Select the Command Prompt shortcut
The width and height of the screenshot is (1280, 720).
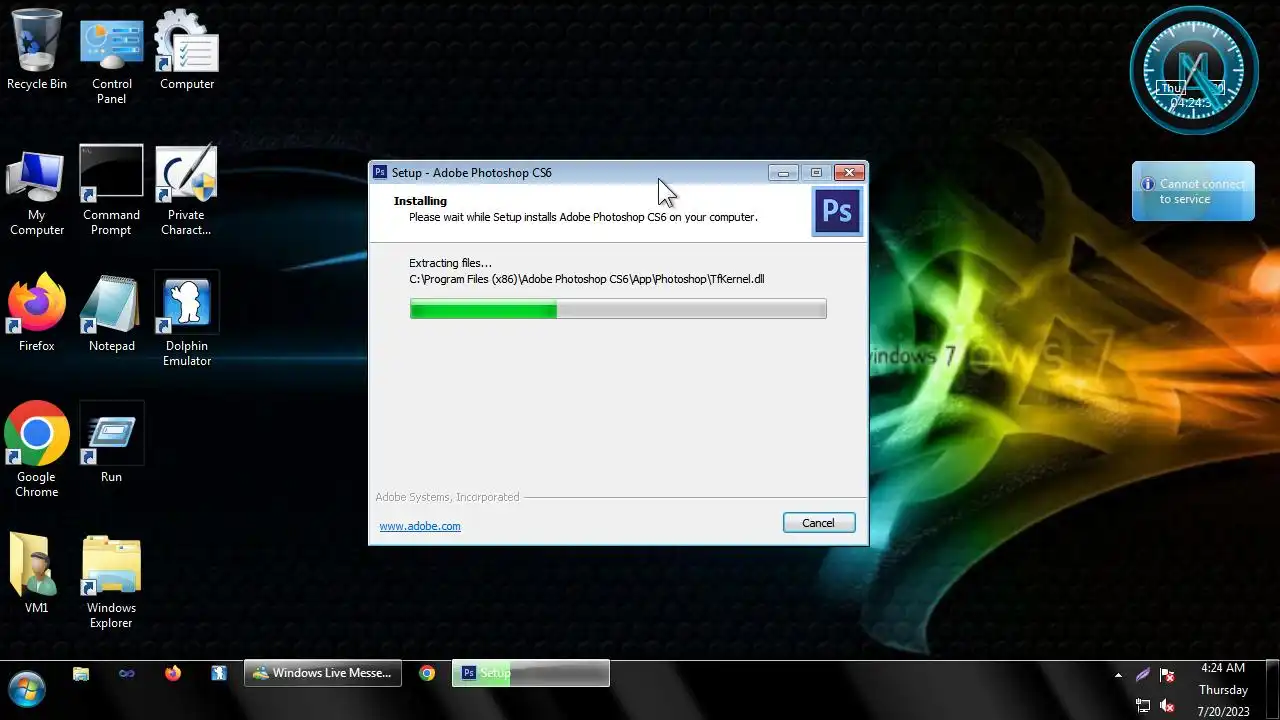pos(112,192)
